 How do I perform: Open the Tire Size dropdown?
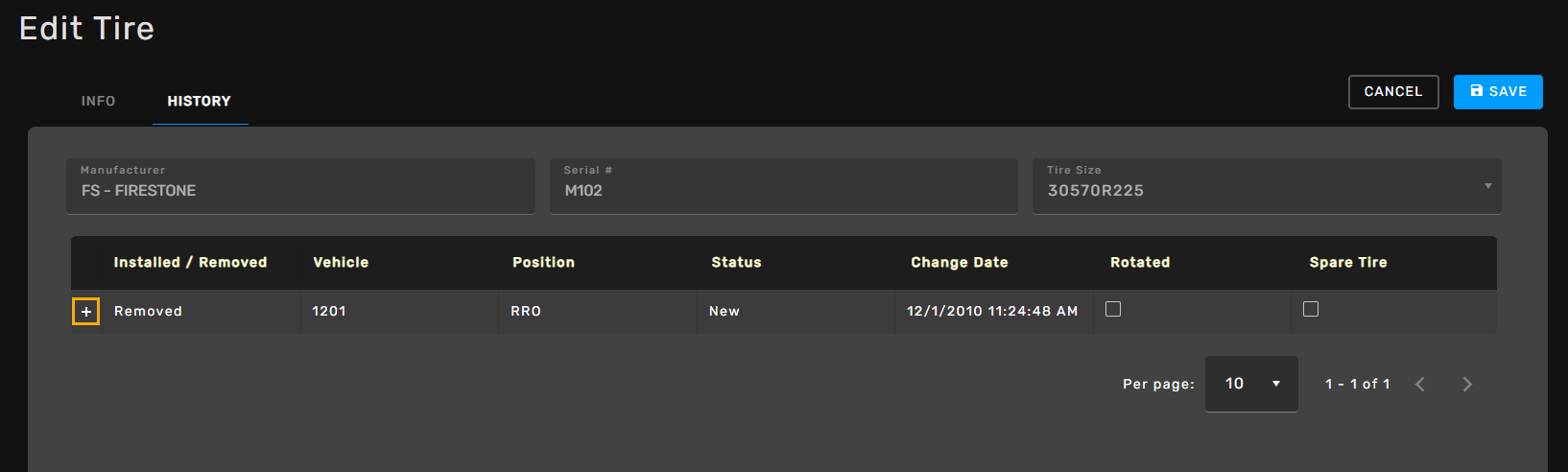[x=1266, y=186]
